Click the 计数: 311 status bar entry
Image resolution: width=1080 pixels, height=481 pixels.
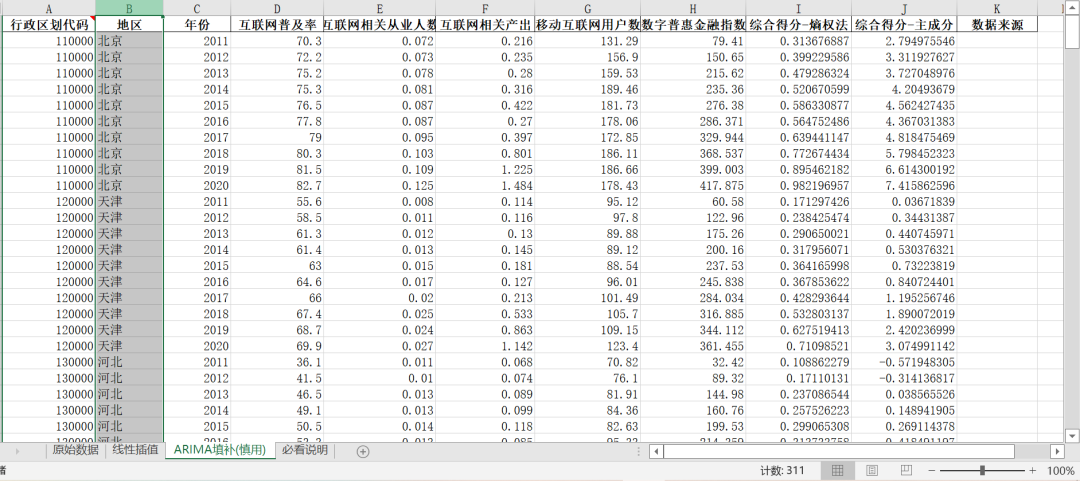click(782, 471)
